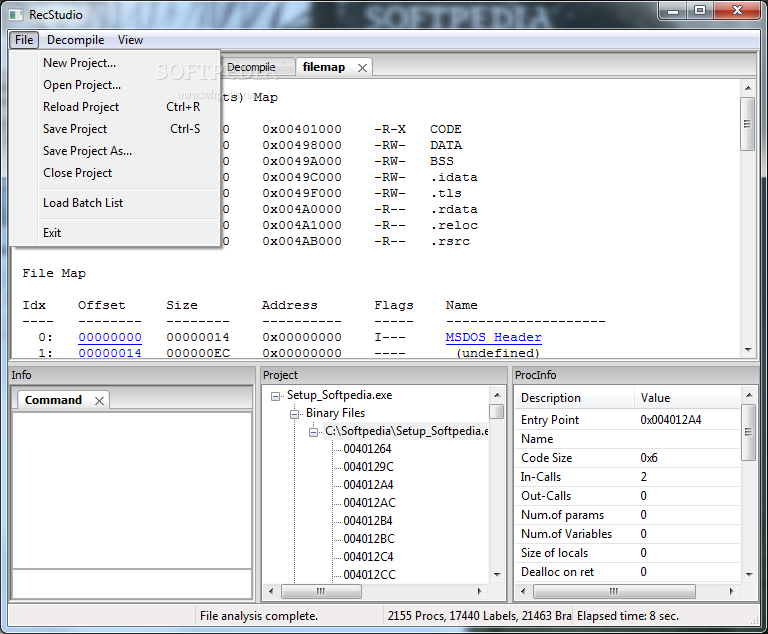Click the Num.of Variables row
The image size is (768, 634).
click(627, 534)
